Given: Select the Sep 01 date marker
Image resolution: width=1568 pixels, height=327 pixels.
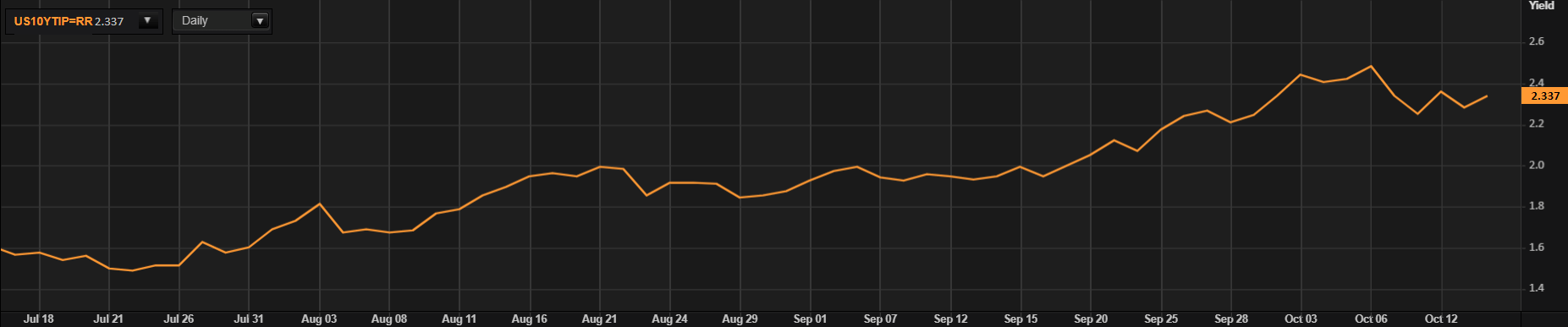Looking at the screenshot, I should [810, 319].
